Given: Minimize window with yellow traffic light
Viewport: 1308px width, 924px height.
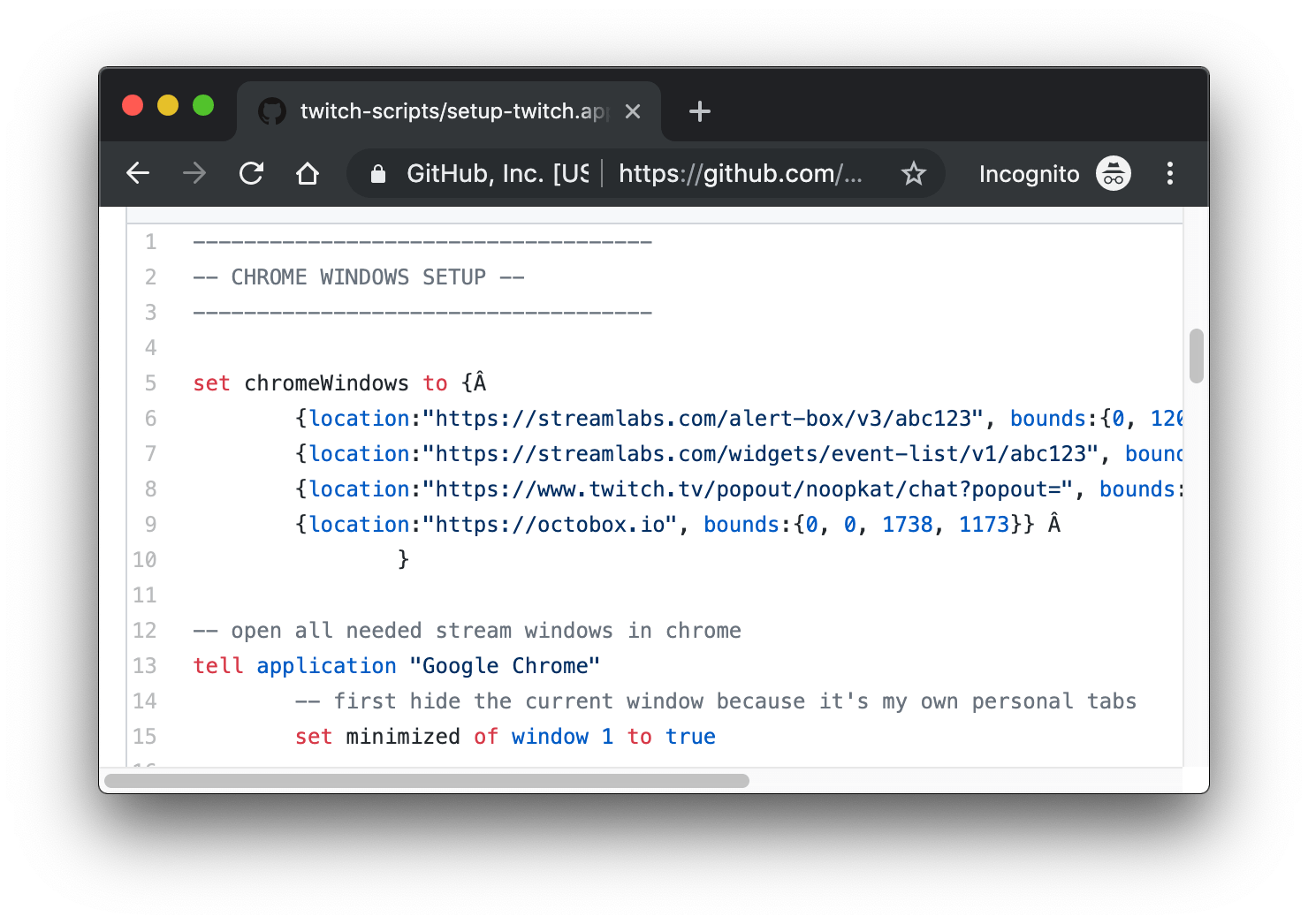Looking at the screenshot, I should pos(168,105).
